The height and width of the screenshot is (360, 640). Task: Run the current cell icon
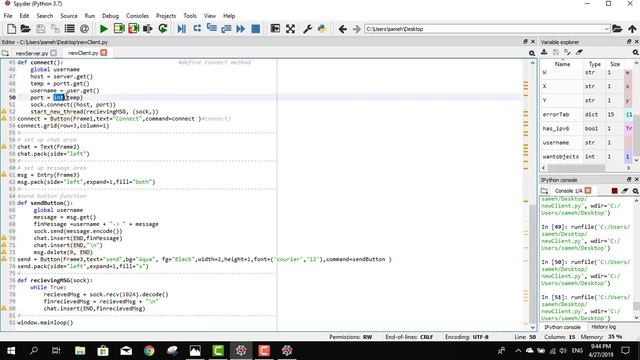[119, 29]
